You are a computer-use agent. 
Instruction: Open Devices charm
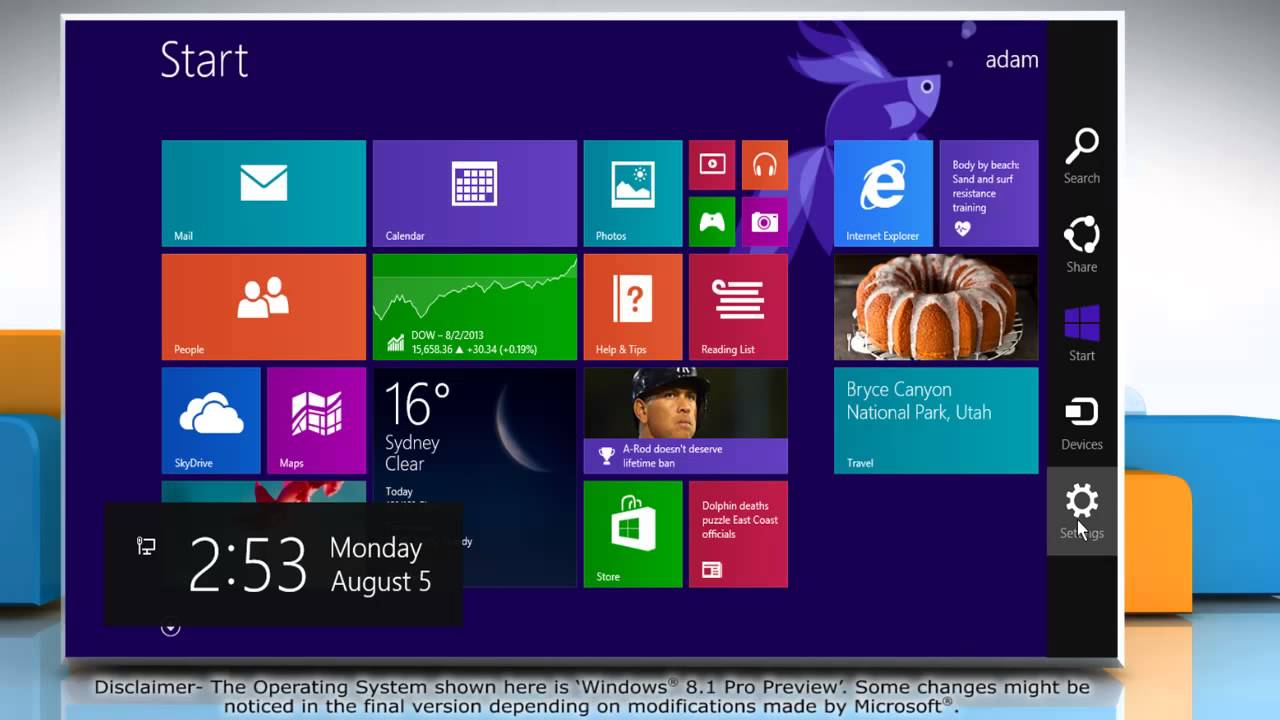1082,422
